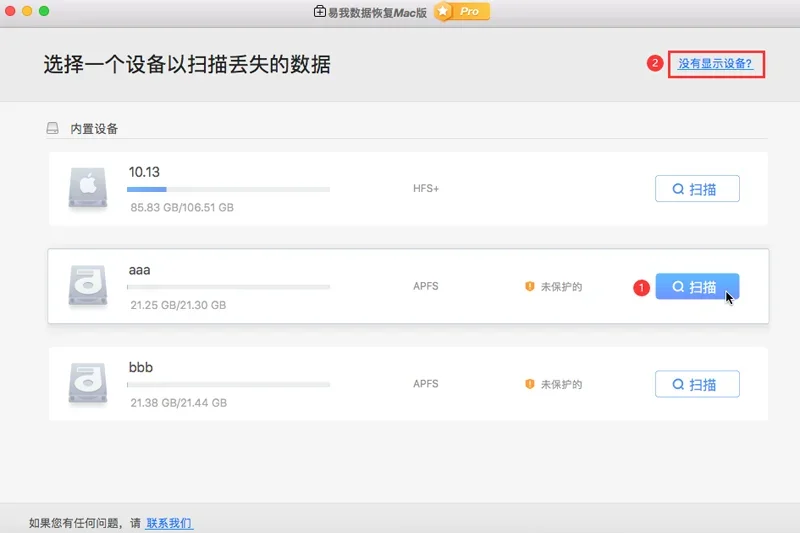Image resolution: width=800 pixels, height=533 pixels.
Task: Minimize the window with yellow button
Action: [27, 11]
